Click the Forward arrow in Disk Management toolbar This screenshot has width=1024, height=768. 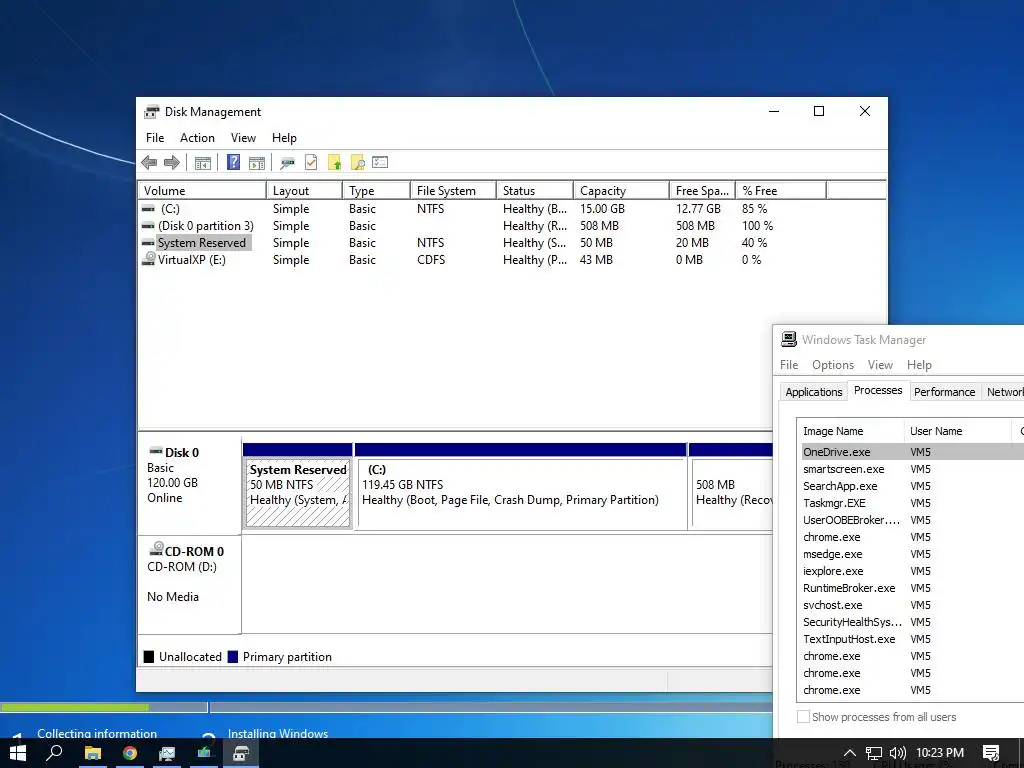click(x=172, y=163)
